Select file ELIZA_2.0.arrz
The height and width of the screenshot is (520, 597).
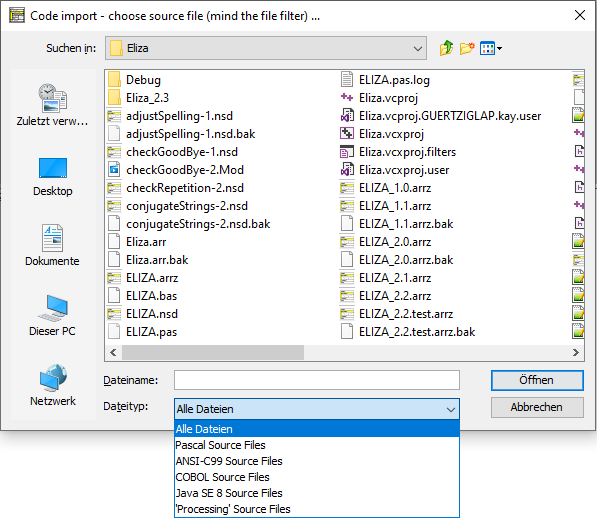click(395, 242)
